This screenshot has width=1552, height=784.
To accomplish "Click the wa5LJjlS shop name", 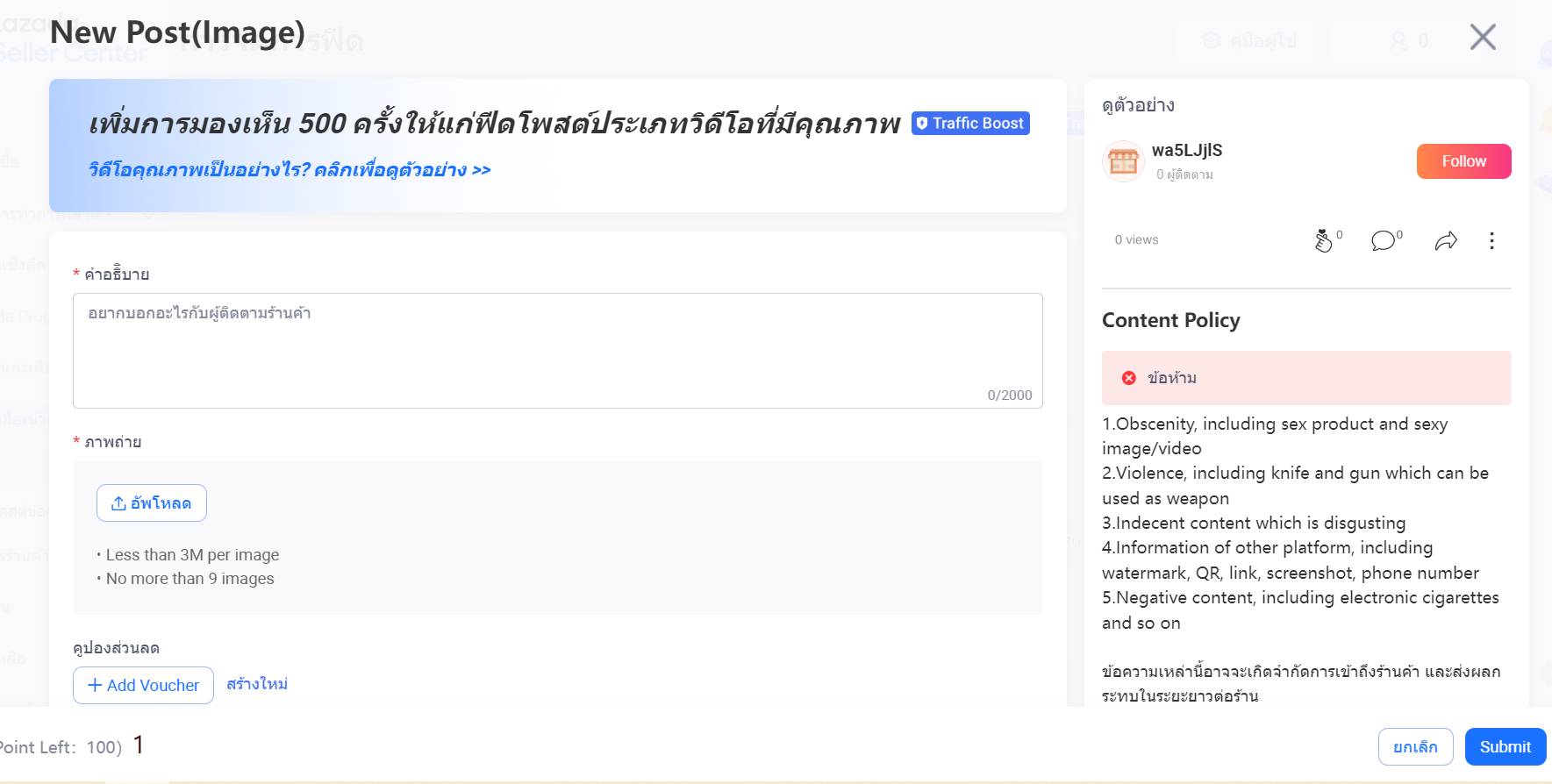I will tap(1186, 150).
